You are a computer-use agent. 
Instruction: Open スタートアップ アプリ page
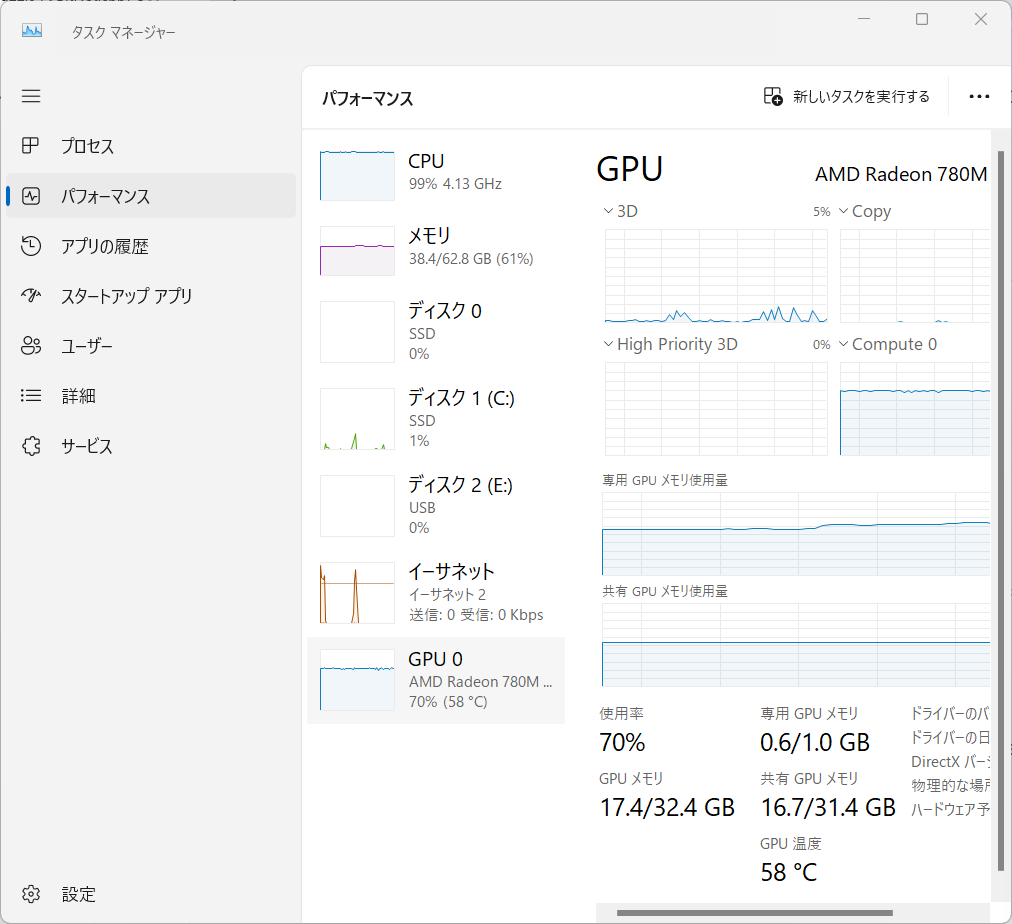point(30,296)
